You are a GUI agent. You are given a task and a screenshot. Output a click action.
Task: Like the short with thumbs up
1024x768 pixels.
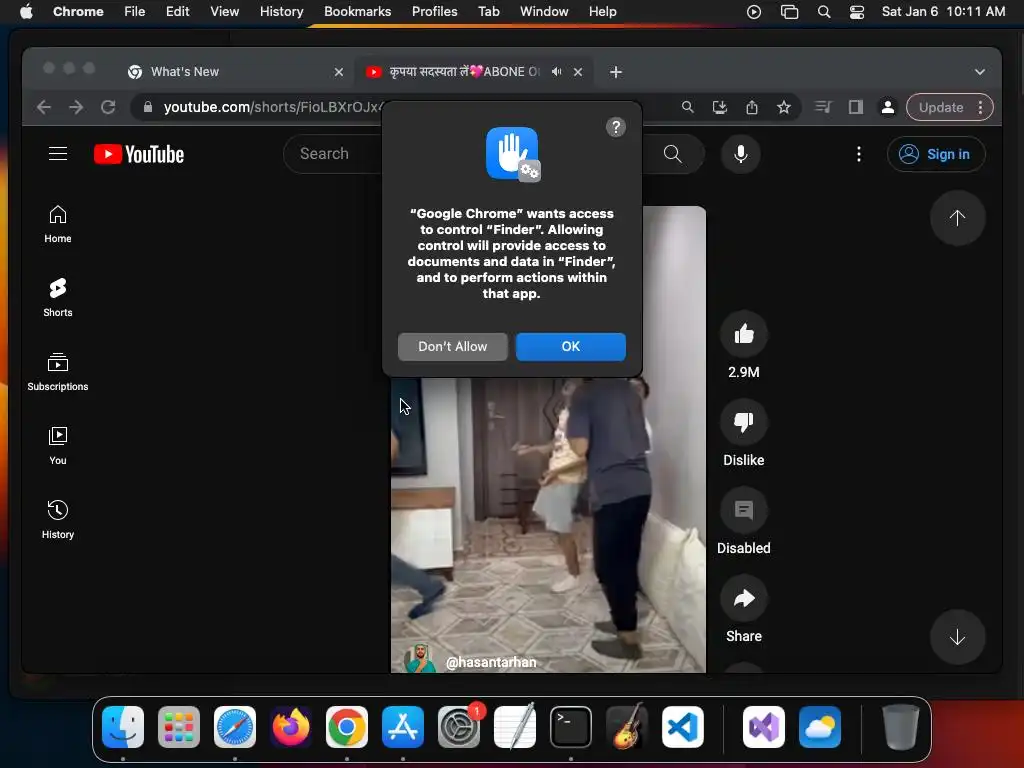click(x=744, y=334)
